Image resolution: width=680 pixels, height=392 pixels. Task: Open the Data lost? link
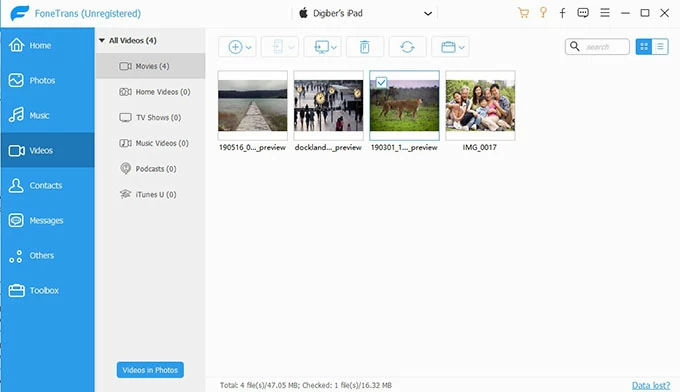[651, 385]
